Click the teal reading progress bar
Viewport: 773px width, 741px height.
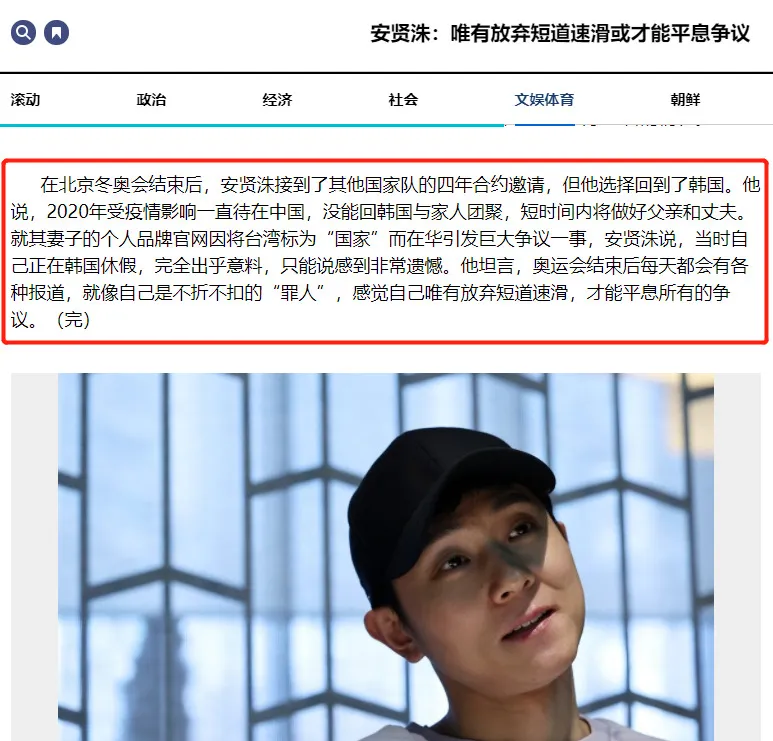(252, 125)
